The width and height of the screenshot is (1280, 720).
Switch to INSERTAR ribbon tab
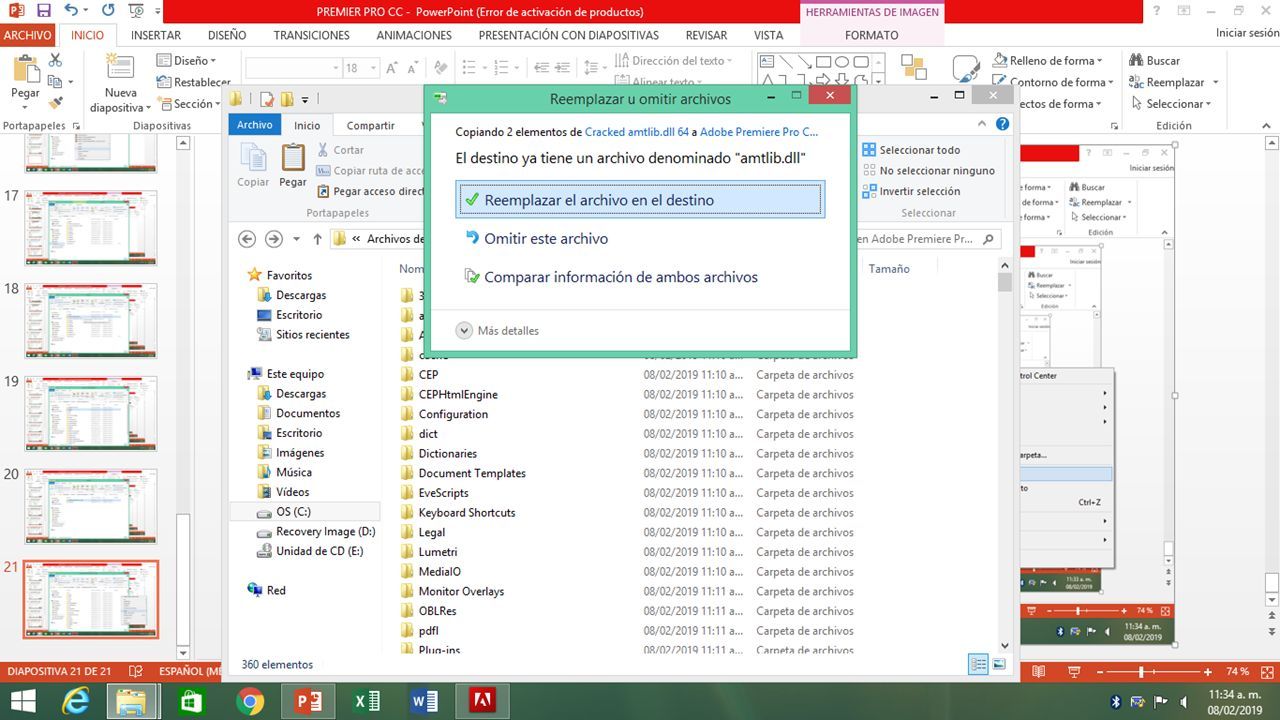(x=156, y=35)
